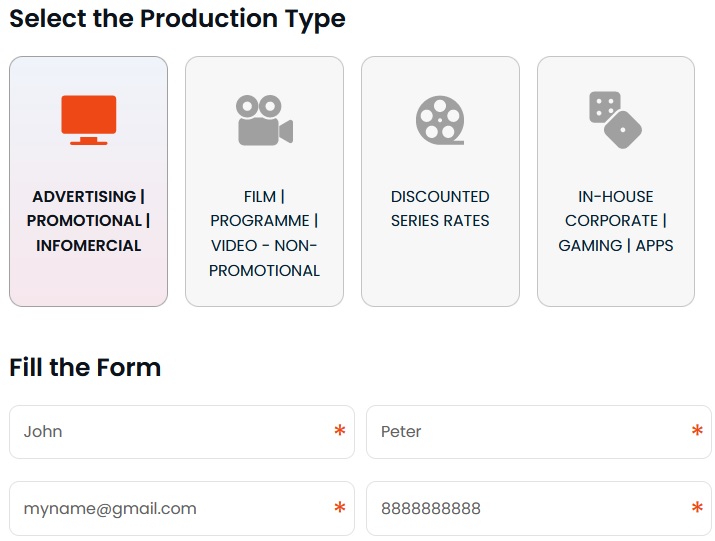Click the video camera icon
This screenshot has width=715, height=541.
264,120
